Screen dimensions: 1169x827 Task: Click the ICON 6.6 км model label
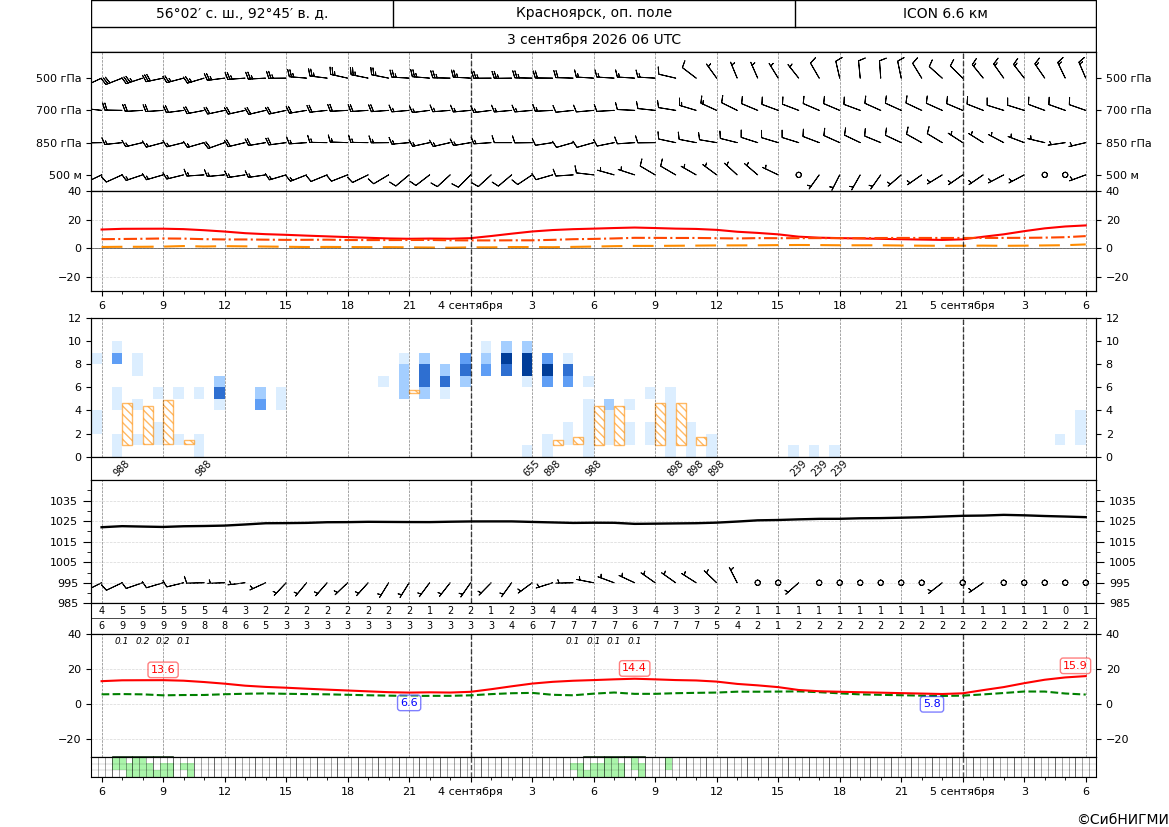coord(945,13)
